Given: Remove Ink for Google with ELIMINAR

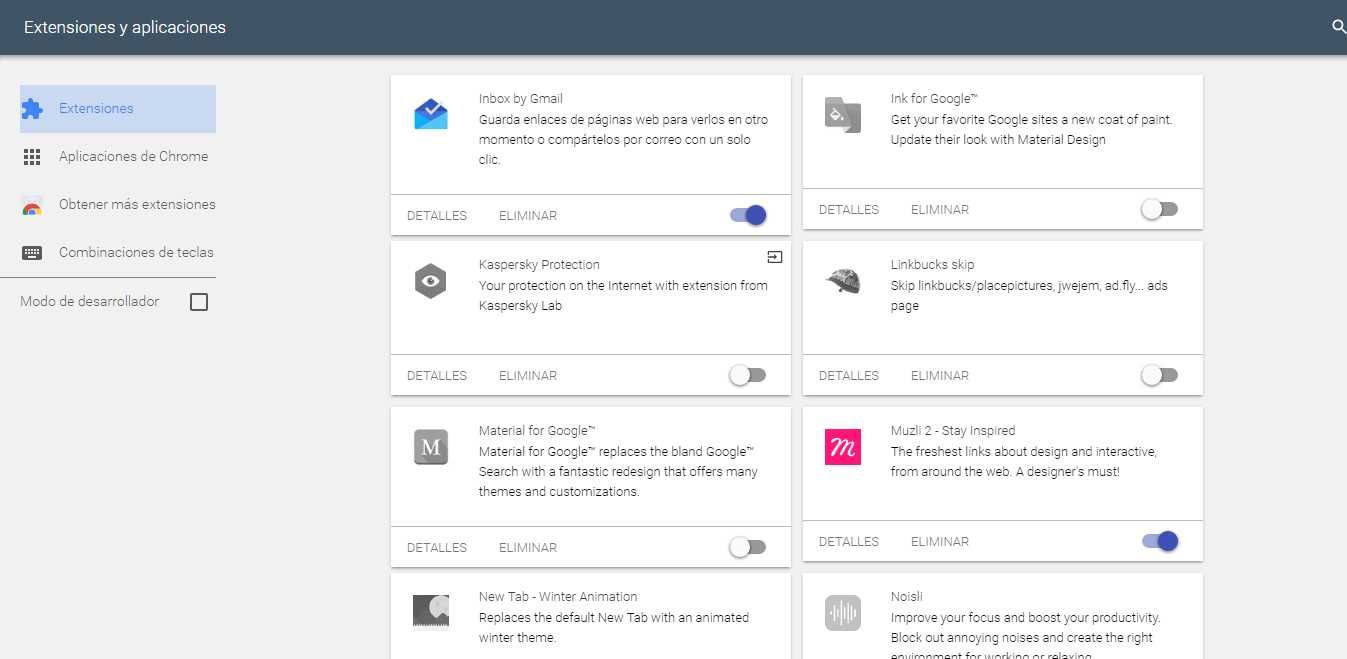Looking at the screenshot, I should [x=940, y=209].
